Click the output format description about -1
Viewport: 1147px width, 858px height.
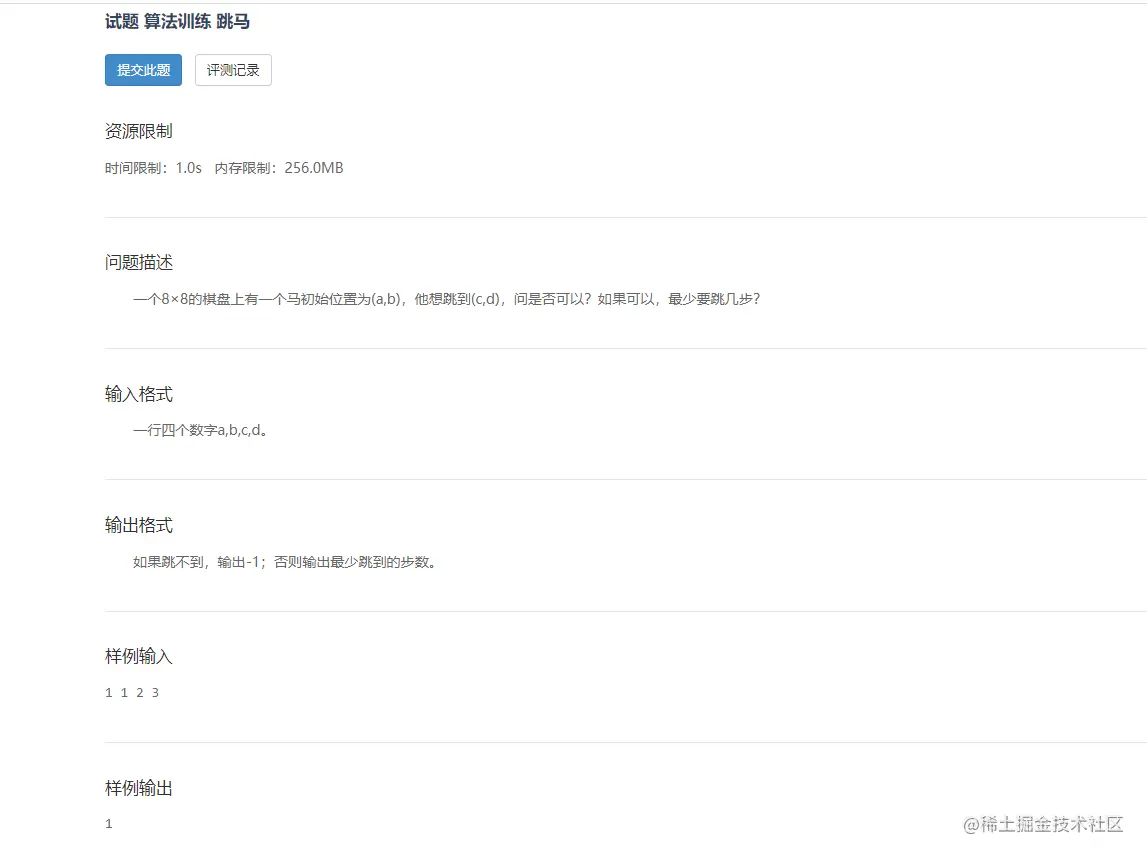pyautogui.click(x=285, y=561)
